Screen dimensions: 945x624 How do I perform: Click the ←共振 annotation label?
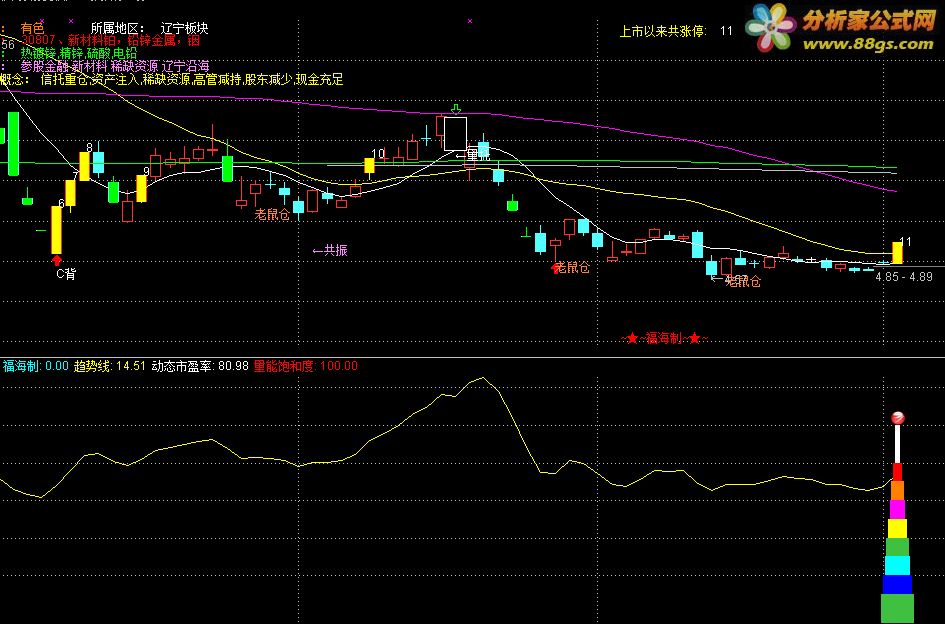coord(330,250)
